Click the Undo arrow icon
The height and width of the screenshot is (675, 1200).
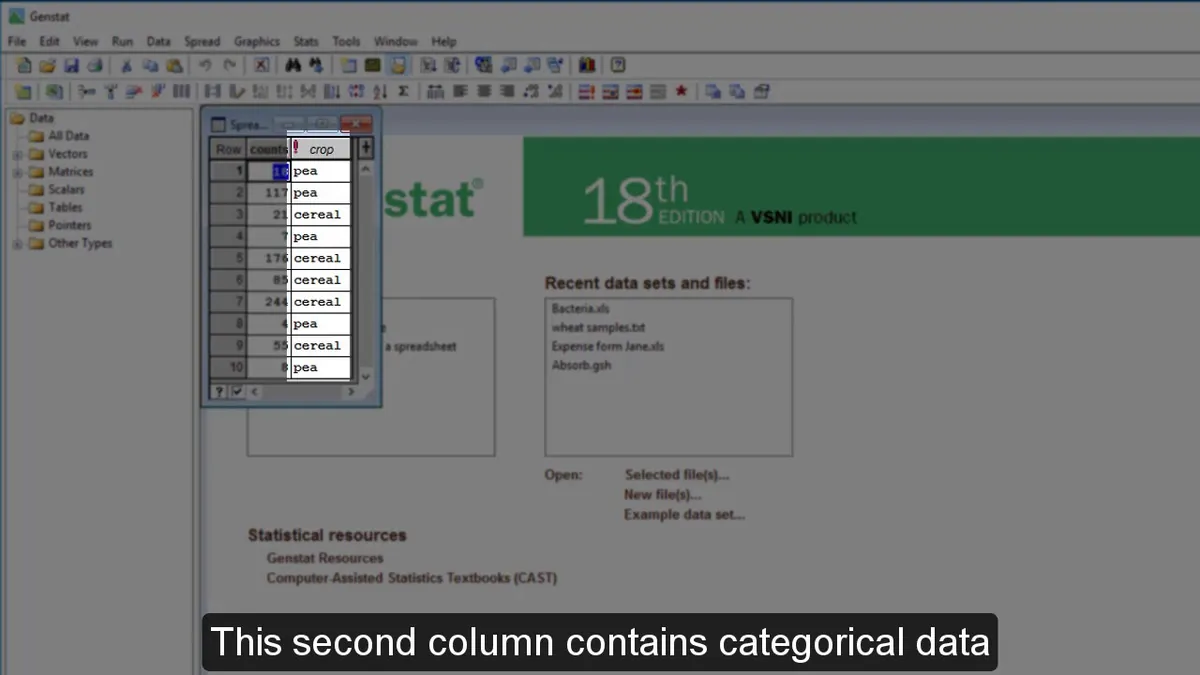[x=205, y=66]
